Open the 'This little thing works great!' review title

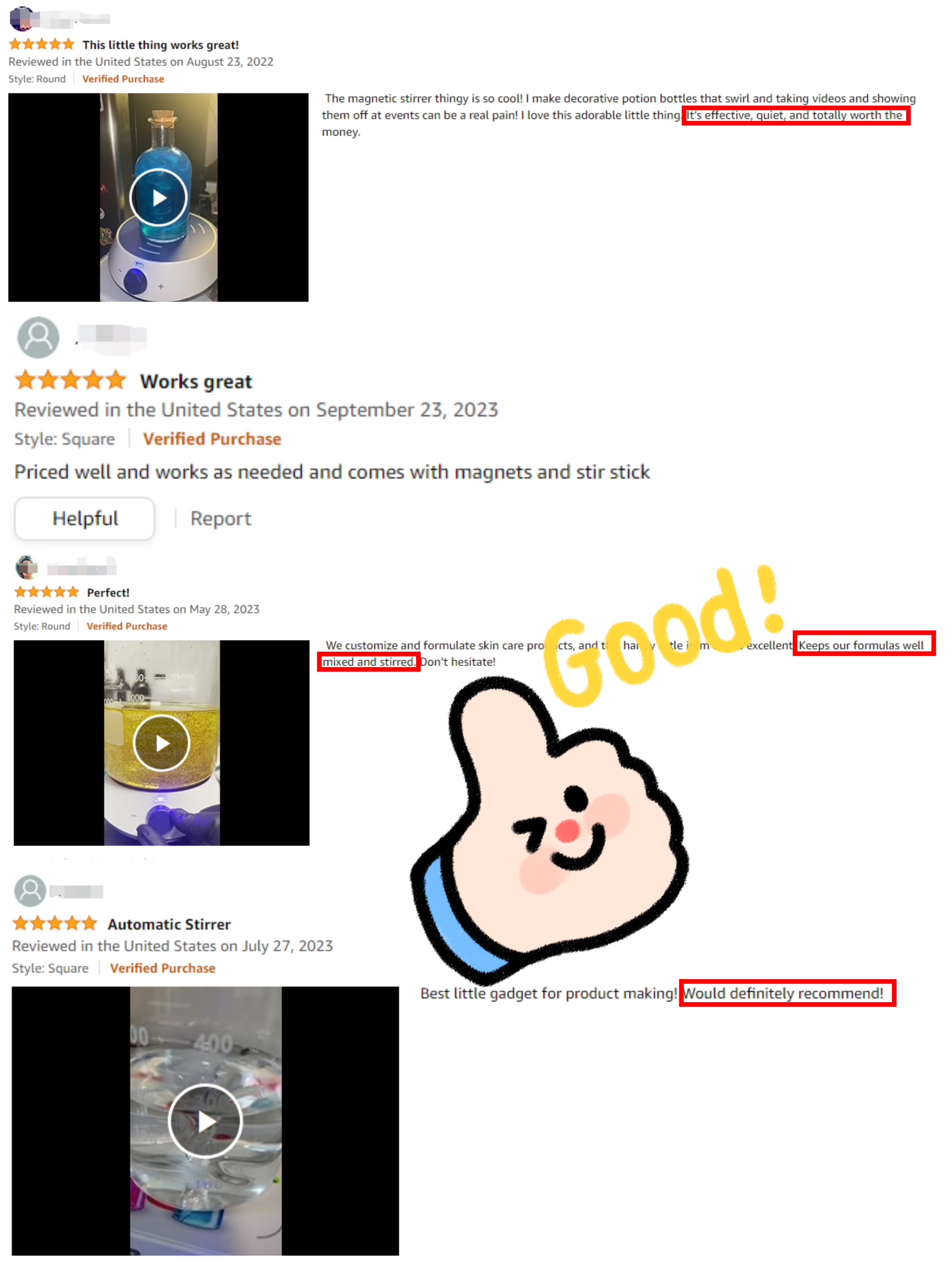pos(160,45)
